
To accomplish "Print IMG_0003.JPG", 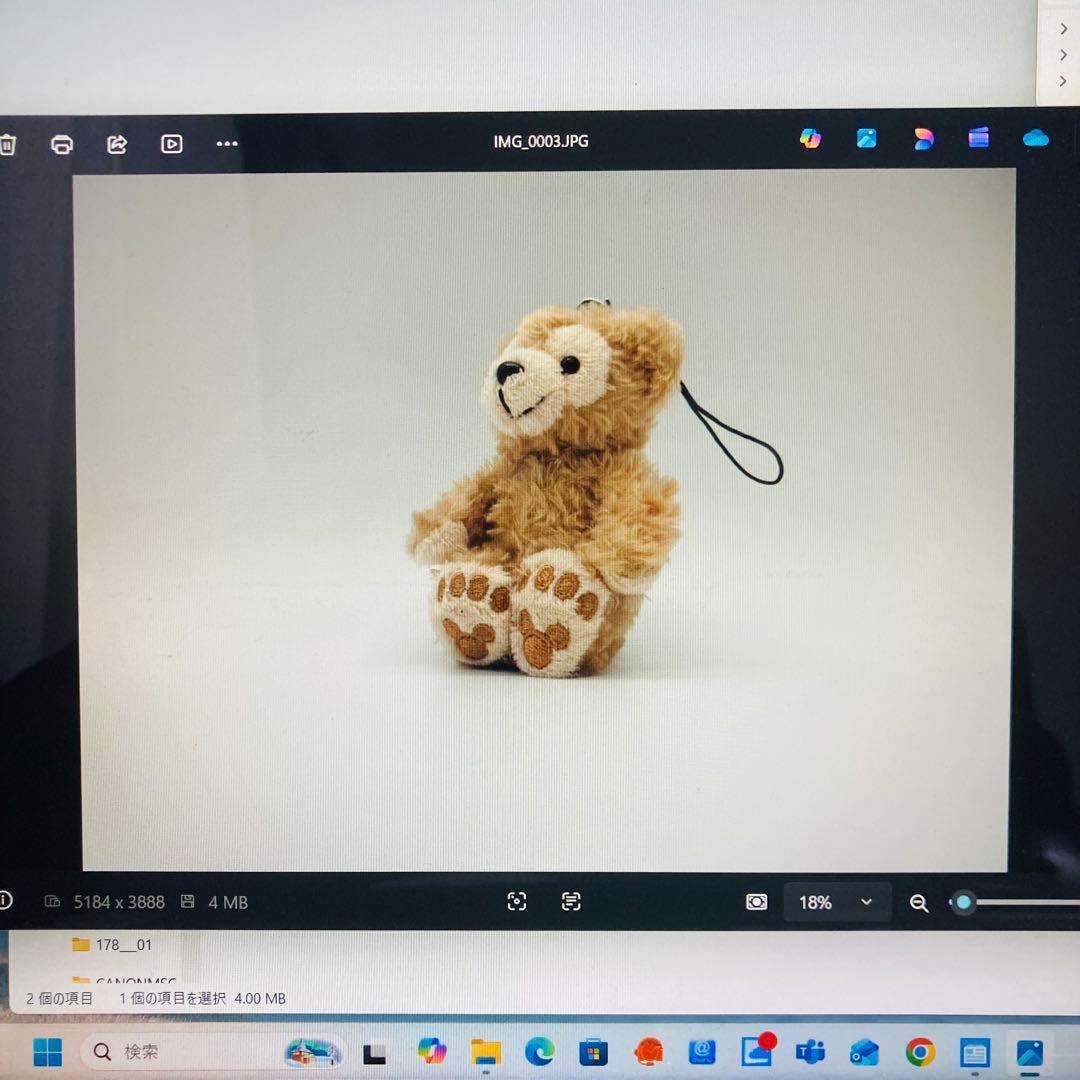I will click(61, 144).
